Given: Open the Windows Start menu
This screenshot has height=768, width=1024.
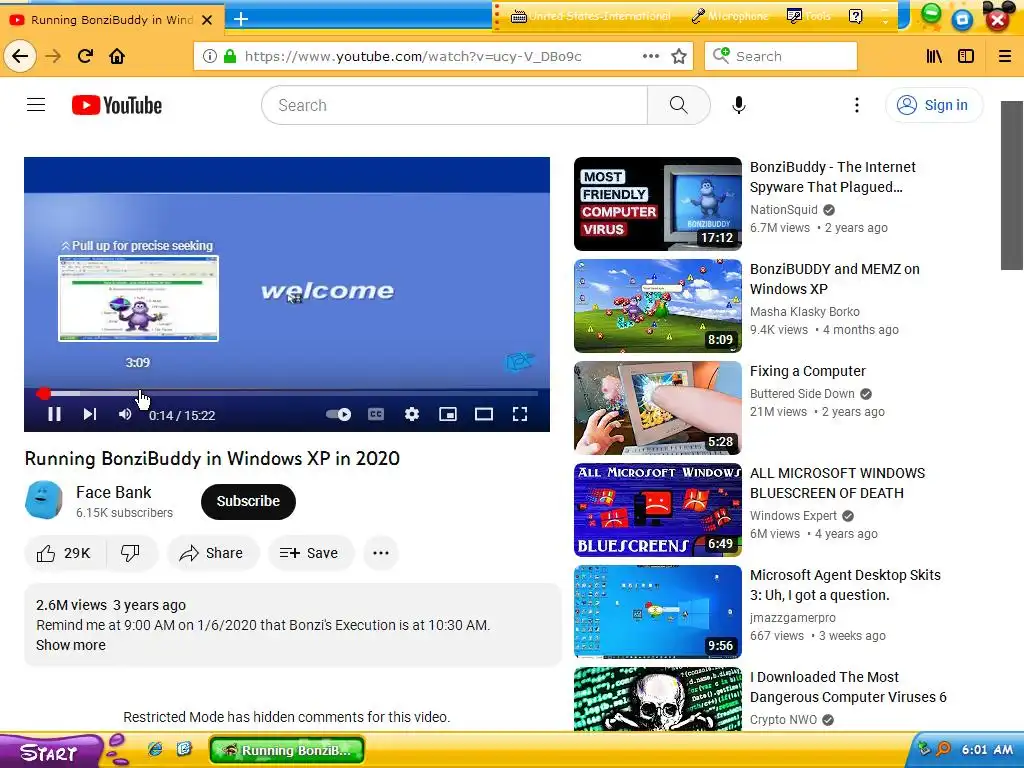Looking at the screenshot, I should point(51,752).
